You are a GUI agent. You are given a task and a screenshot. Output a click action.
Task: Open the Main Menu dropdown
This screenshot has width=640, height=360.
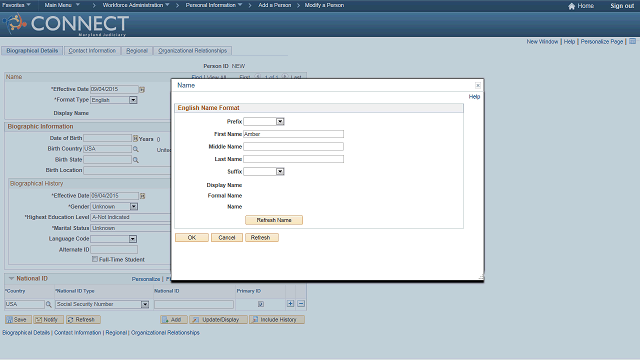(x=62, y=5)
